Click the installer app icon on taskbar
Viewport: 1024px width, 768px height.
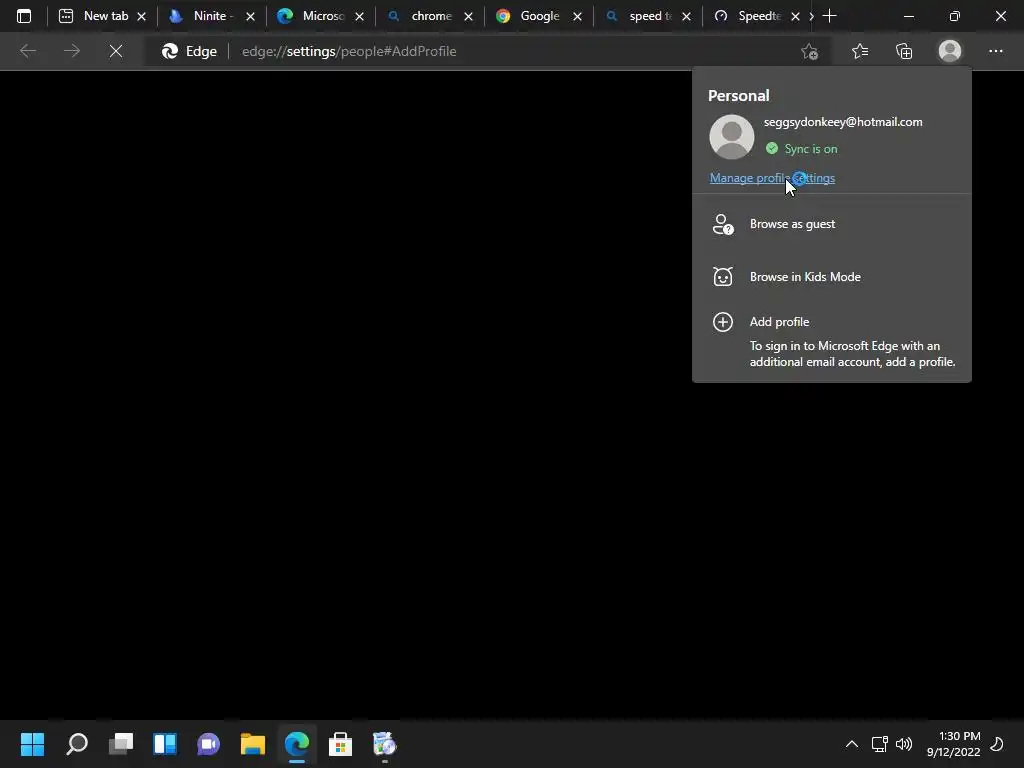pos(385,744)
